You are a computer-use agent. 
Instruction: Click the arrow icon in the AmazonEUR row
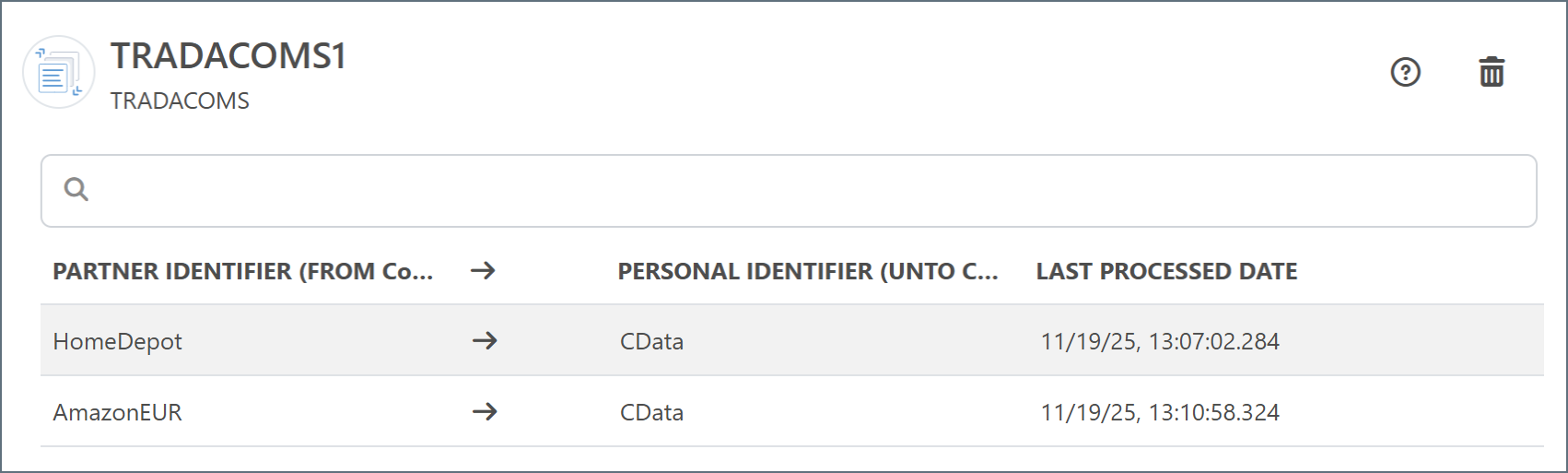click(485, 412)
